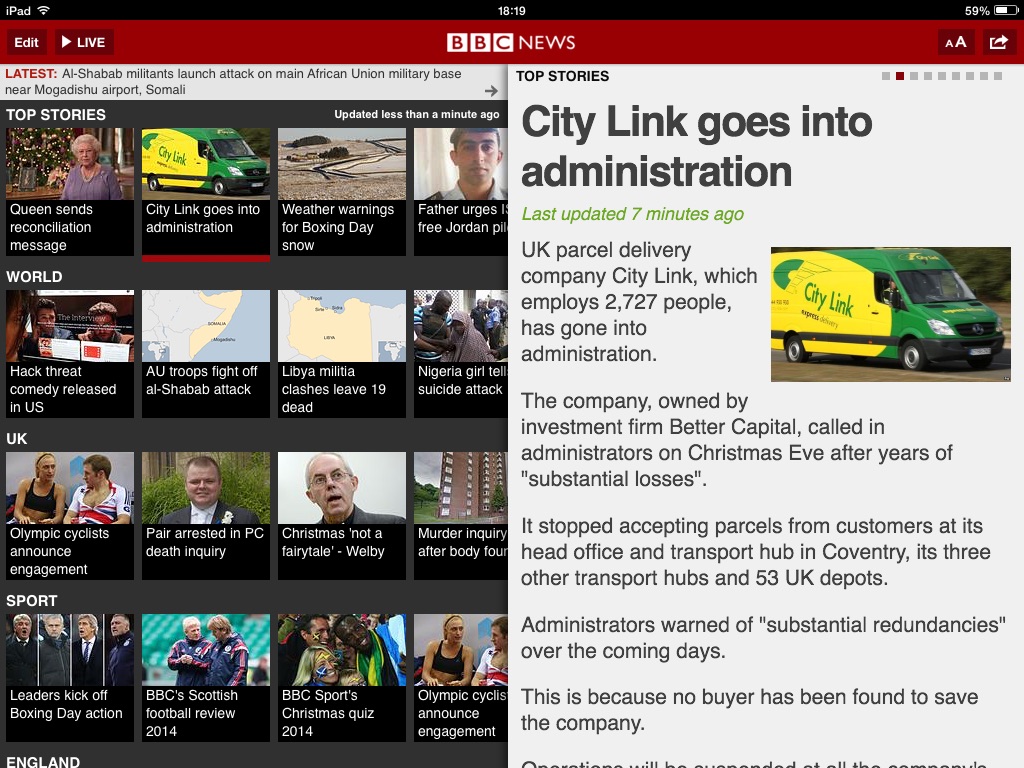The width and height of the screenshot is (1024, 768).
Task: Tap the paragraph mentioning Better Capital
Action: click(x=737, y=440)
